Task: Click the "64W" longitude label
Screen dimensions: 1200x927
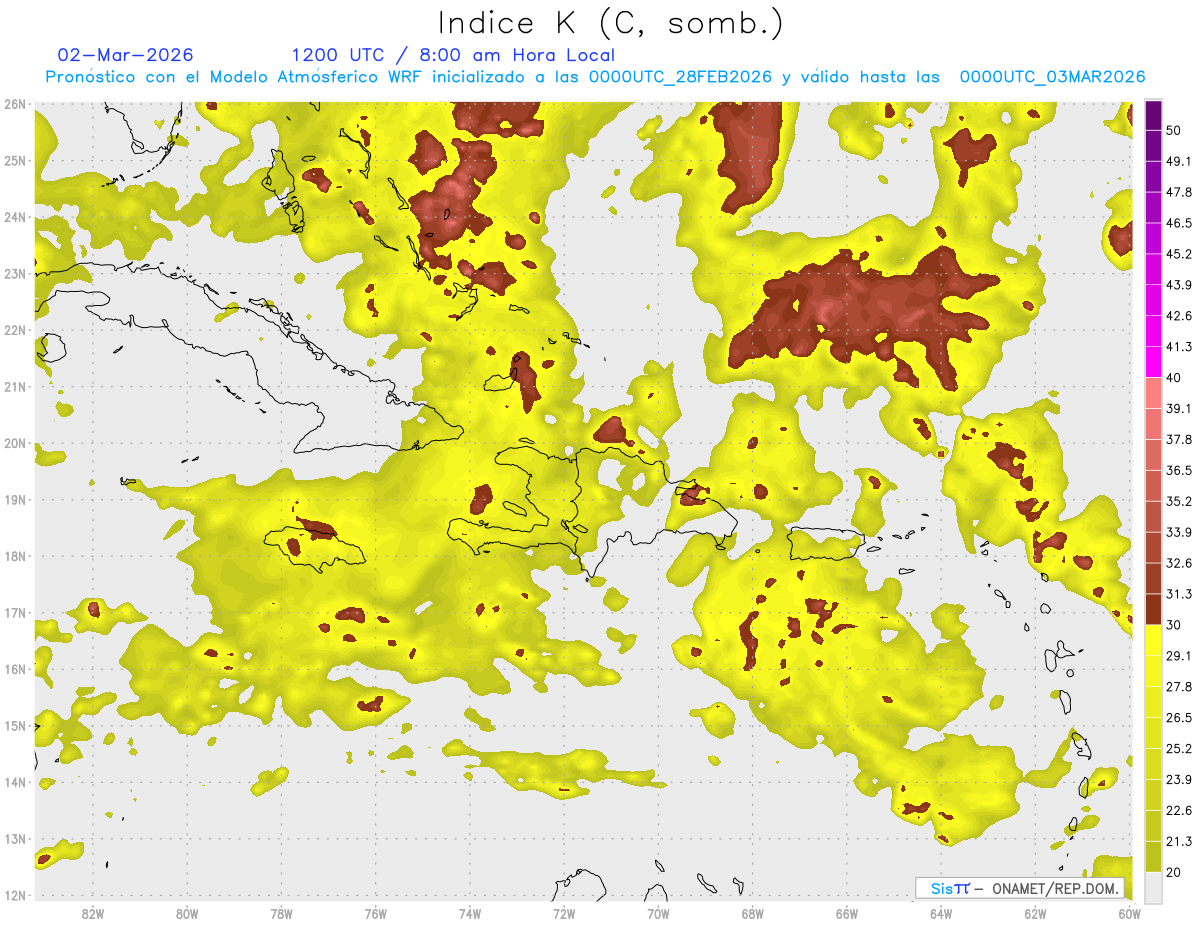Action: [941, 914]
